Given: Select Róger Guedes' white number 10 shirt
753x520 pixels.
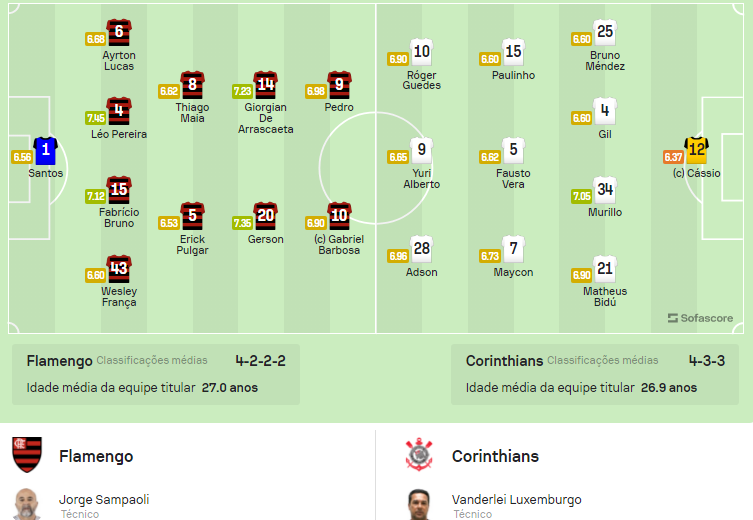Looking at the screenshot, I should tap(422, 52).
